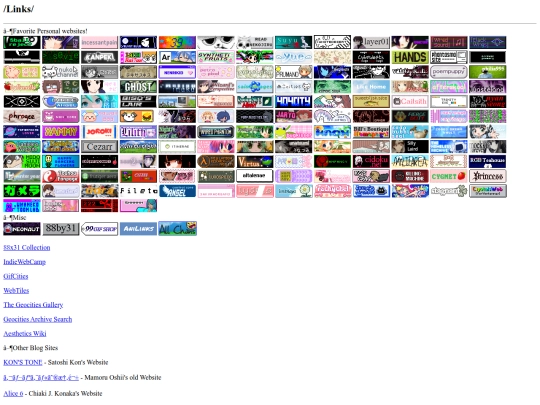This screenshot has height=405, width=540.
Task: Click the Suyu teal badge
Action: click(294, 42)
